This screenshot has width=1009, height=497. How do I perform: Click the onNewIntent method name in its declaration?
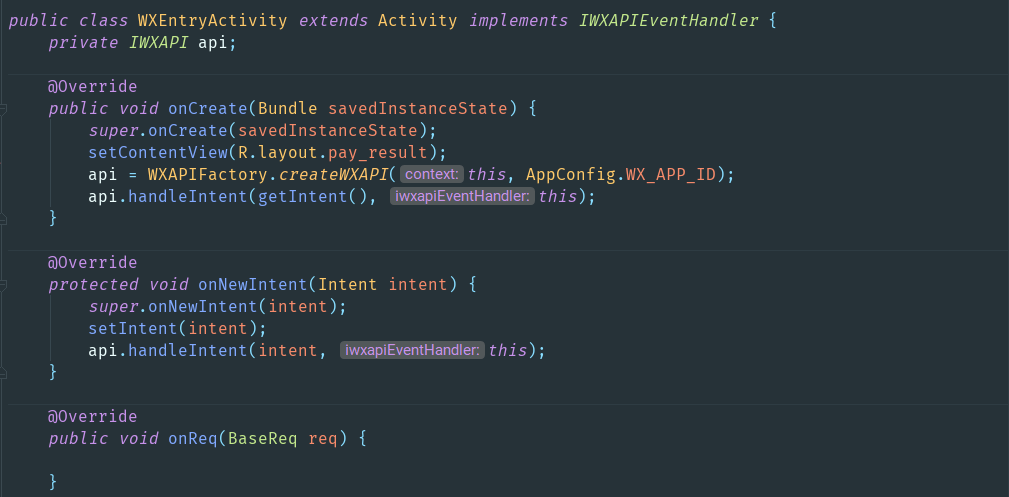[253, 285]
